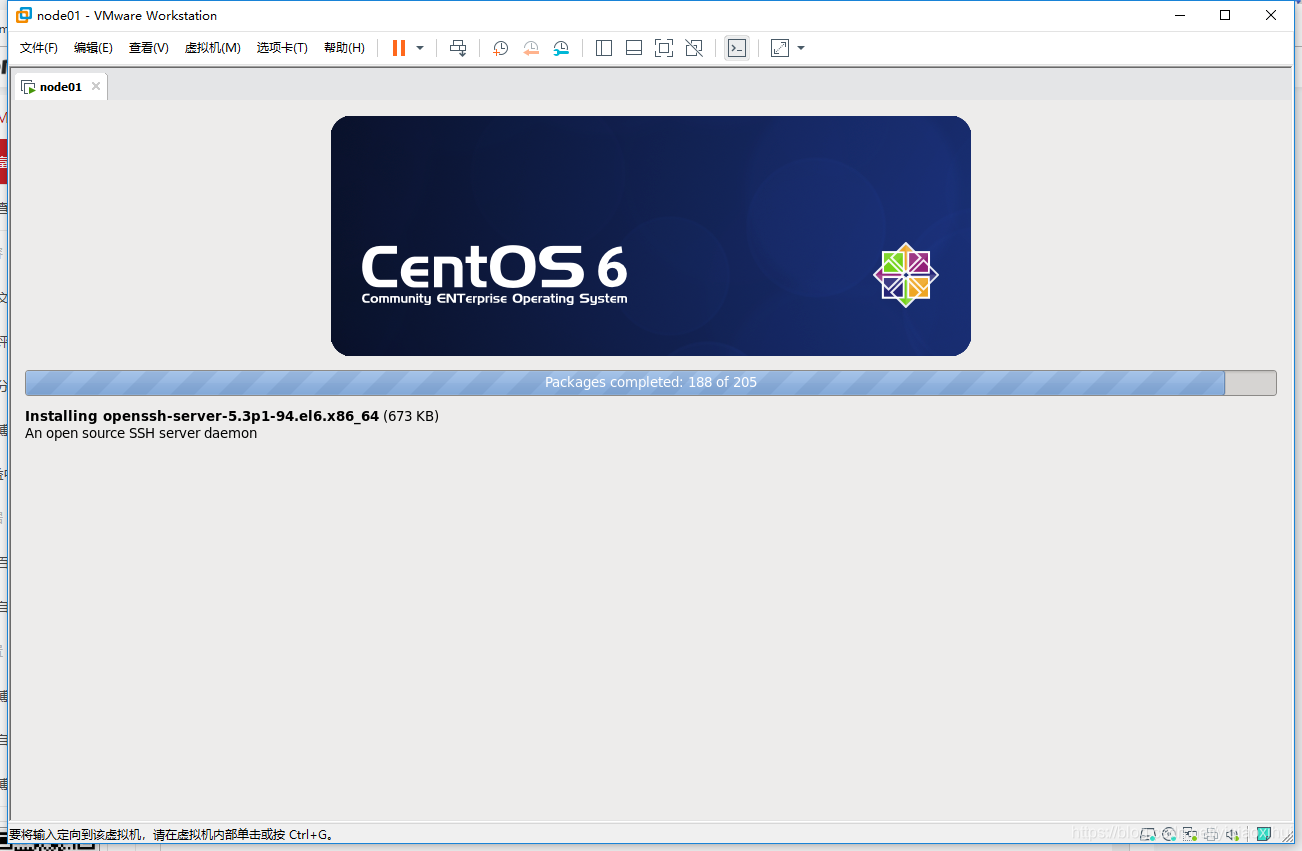Send Ctrl+Alt+Del to the virtual machine
1302x851 pixels.
pyautogui.click(x=458, y=48)
